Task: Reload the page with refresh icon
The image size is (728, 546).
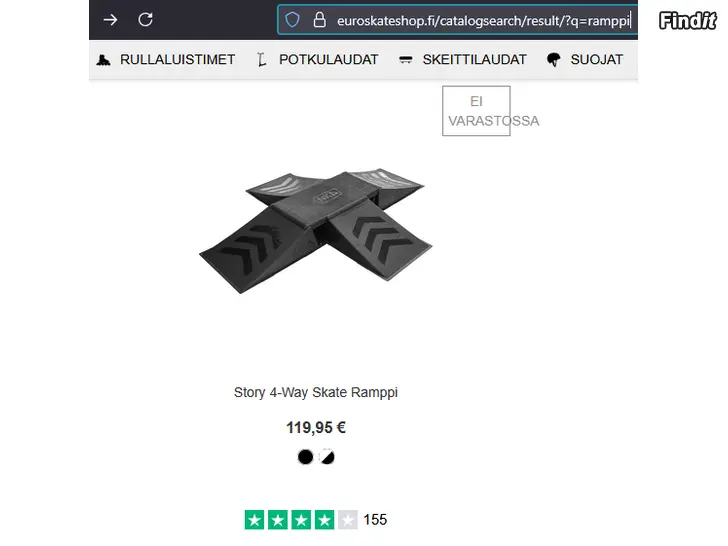Action: pyautogui.click(x=145, y=20)
